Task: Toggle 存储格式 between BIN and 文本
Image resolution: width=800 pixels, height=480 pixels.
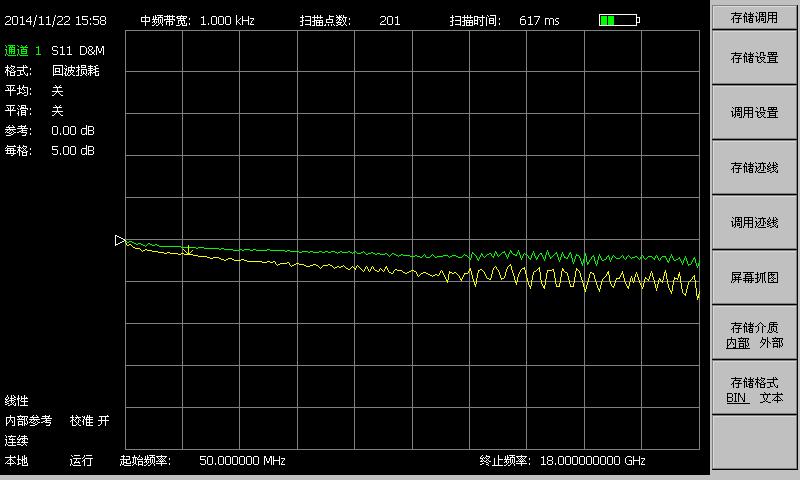Action: tap(754, 389)
